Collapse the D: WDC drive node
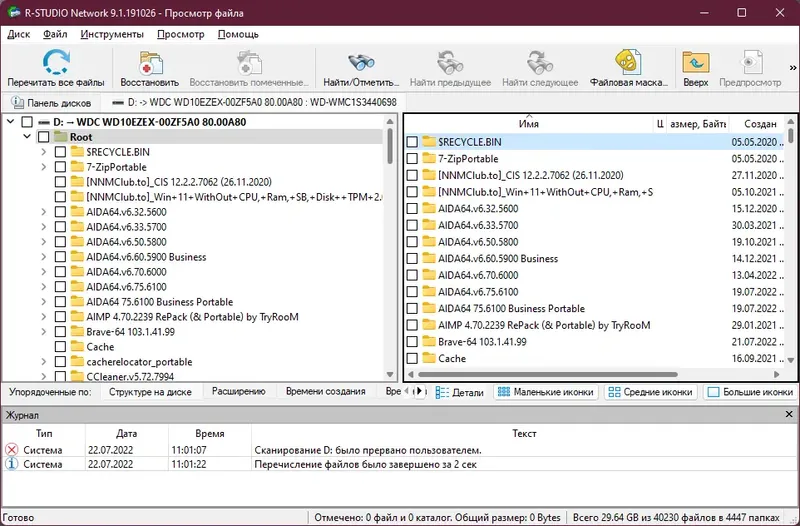Screen dimensions: 800x526 point(11,122)
